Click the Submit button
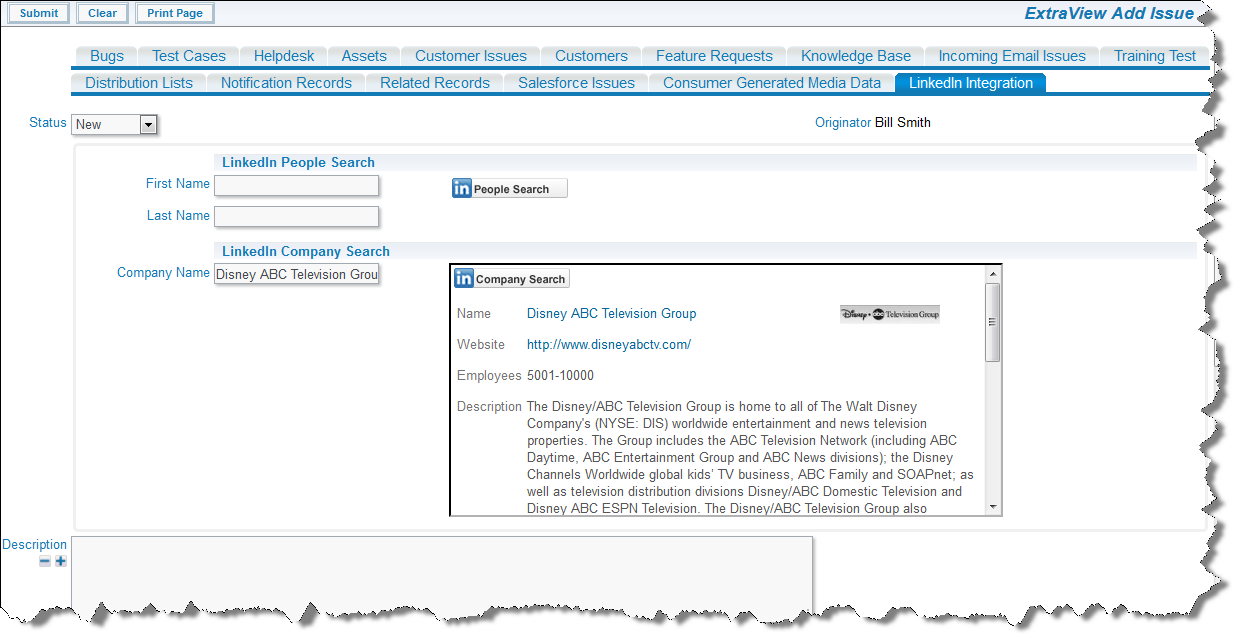This screenshot has height=634, width=1234. [39, 13]
